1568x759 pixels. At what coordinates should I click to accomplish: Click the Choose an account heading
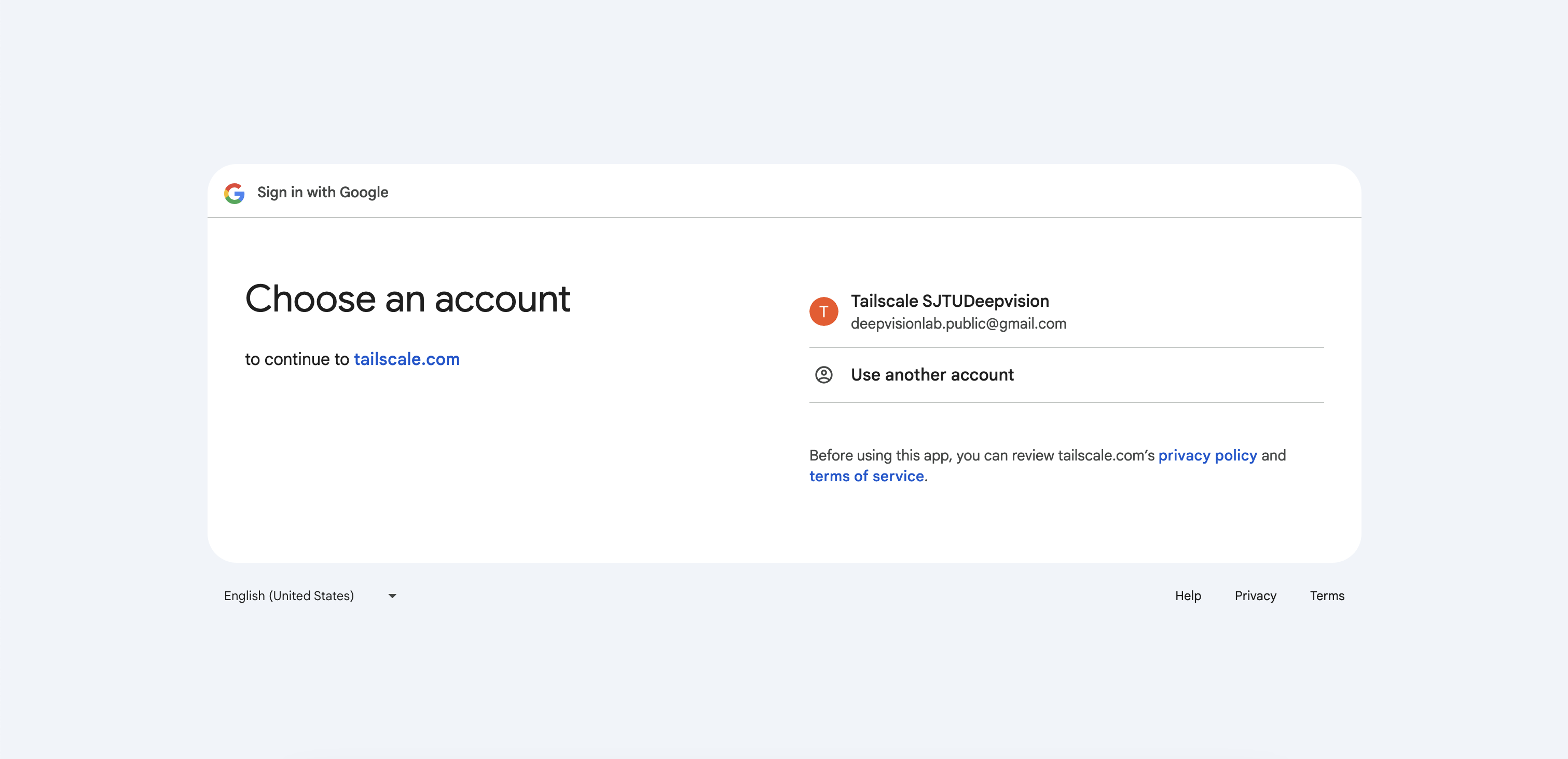pos(407,299)
